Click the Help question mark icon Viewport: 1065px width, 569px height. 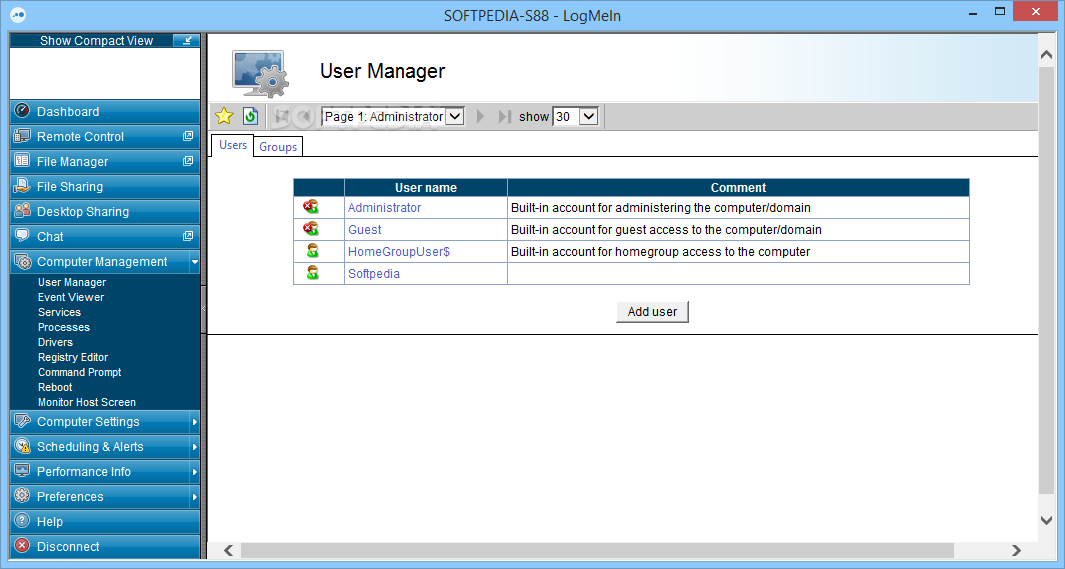[x=22, y=521]
